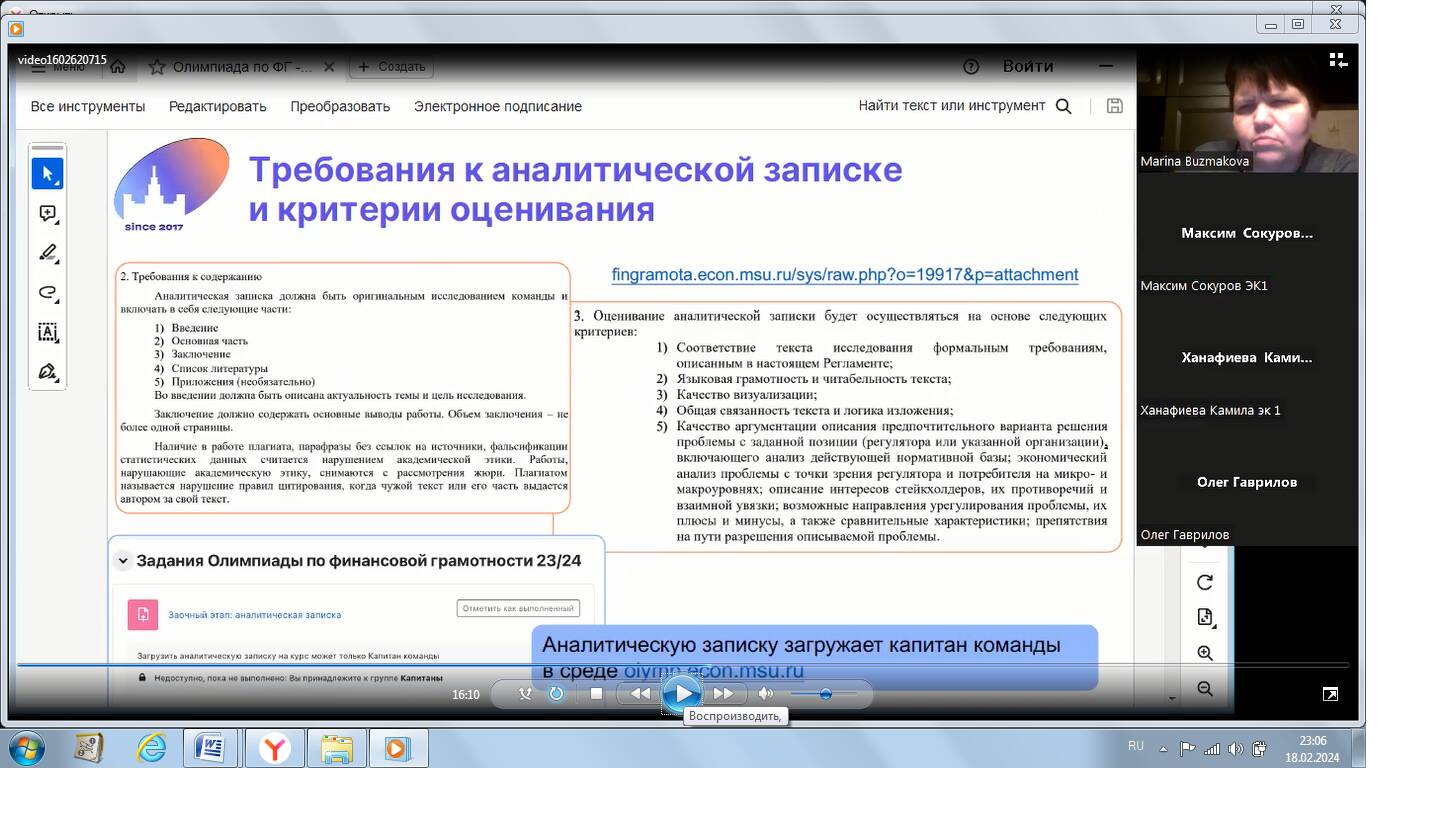Open Все инструменты menu
This screenshot has height=832, width=1446.
(88, 106)
